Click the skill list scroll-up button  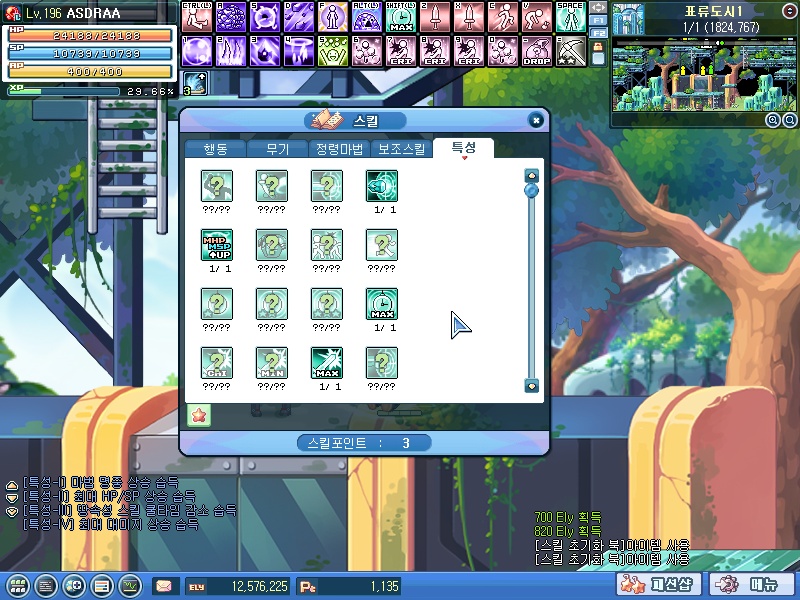click(x=532, y=176)
